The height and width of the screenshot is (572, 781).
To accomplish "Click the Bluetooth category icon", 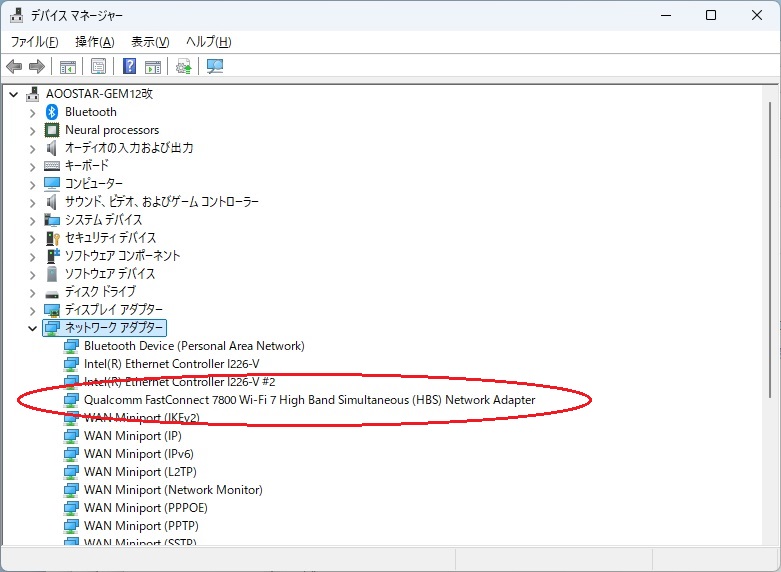I will point(52,112).
